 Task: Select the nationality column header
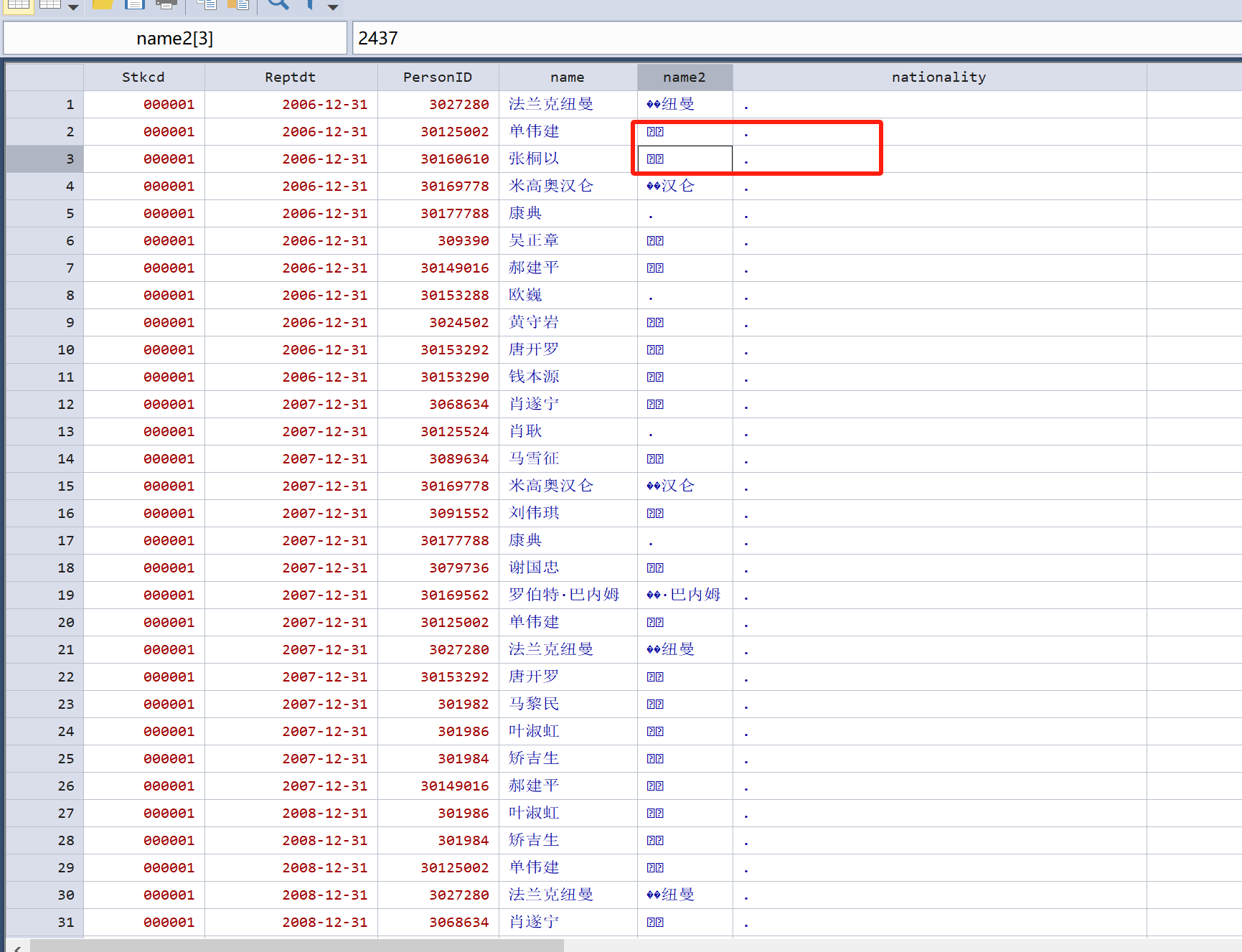coord(939,77)
